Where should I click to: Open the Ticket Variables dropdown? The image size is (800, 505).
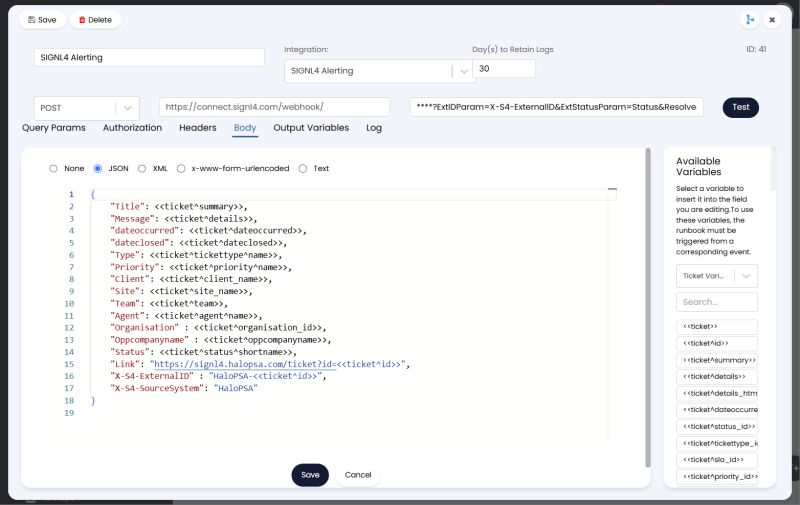click(x=716, y=276)
